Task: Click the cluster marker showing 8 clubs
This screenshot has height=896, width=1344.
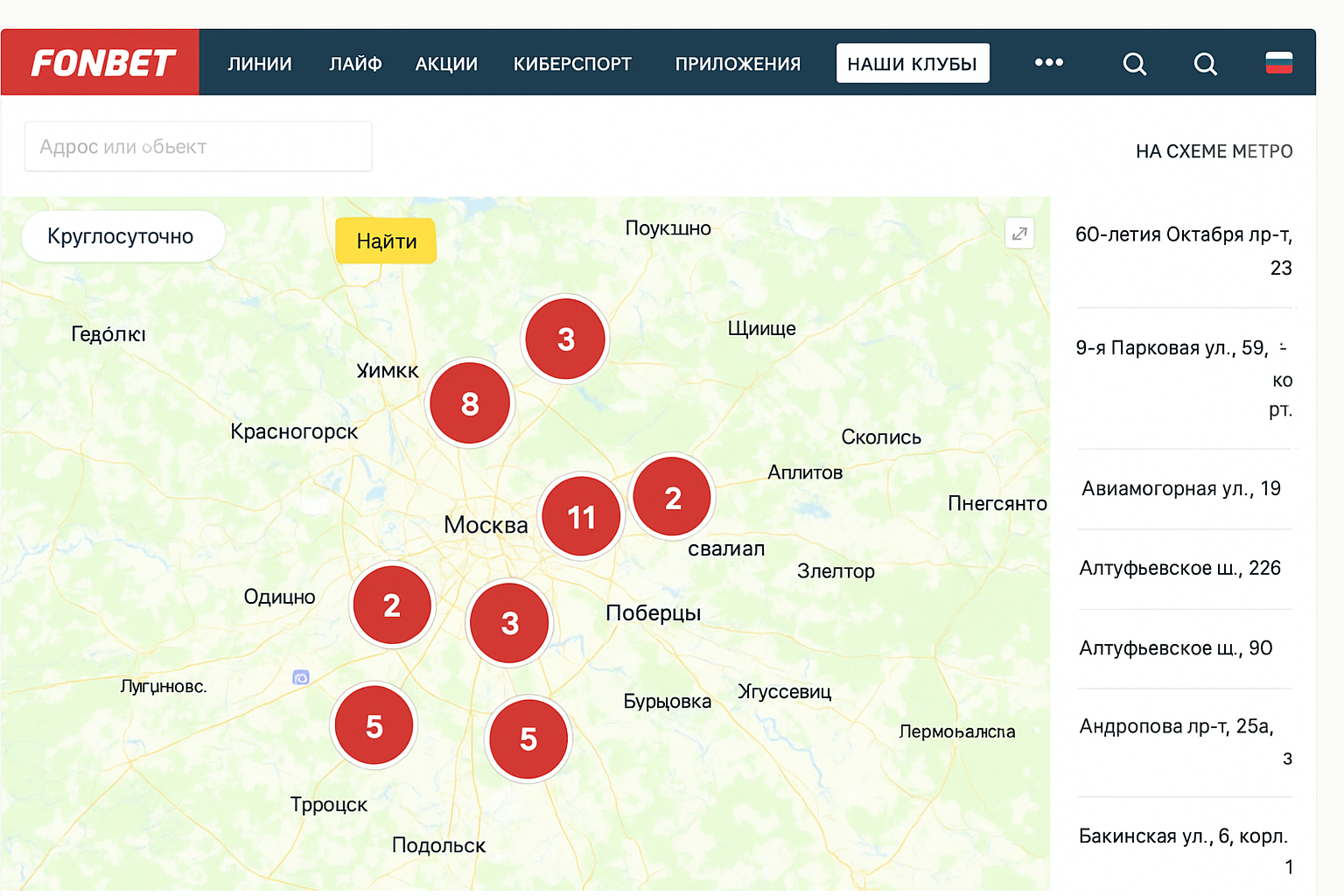Action: coord(470,403)
